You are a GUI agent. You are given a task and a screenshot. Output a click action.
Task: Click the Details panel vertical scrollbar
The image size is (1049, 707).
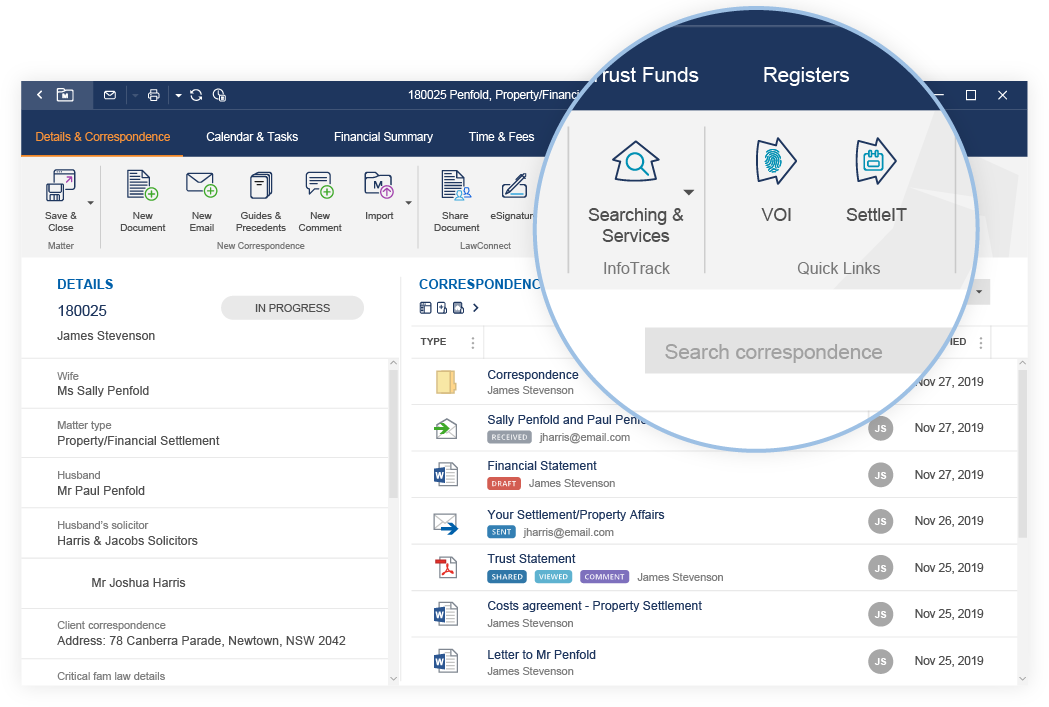[393, 435]
